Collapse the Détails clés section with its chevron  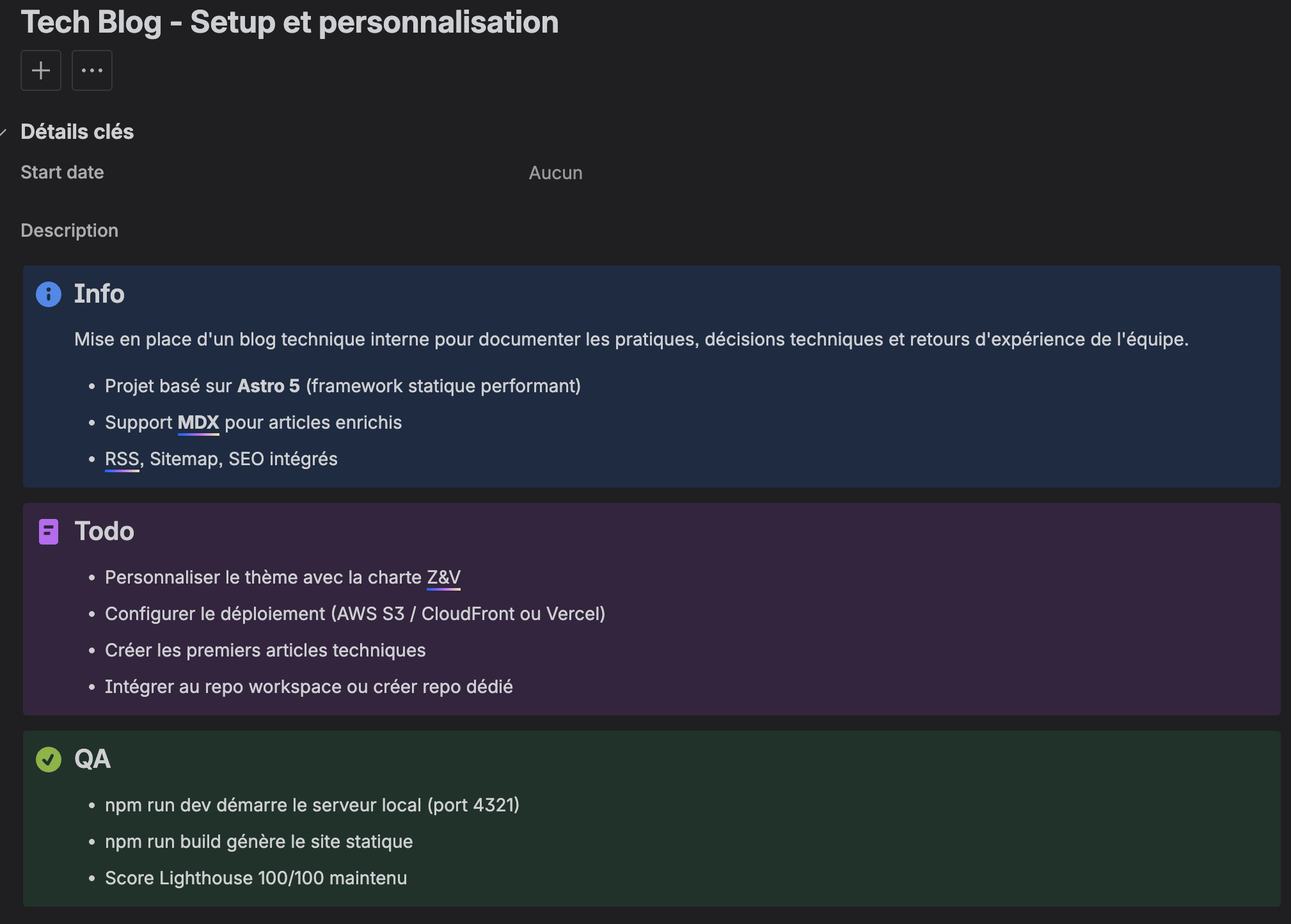(4, 132)
